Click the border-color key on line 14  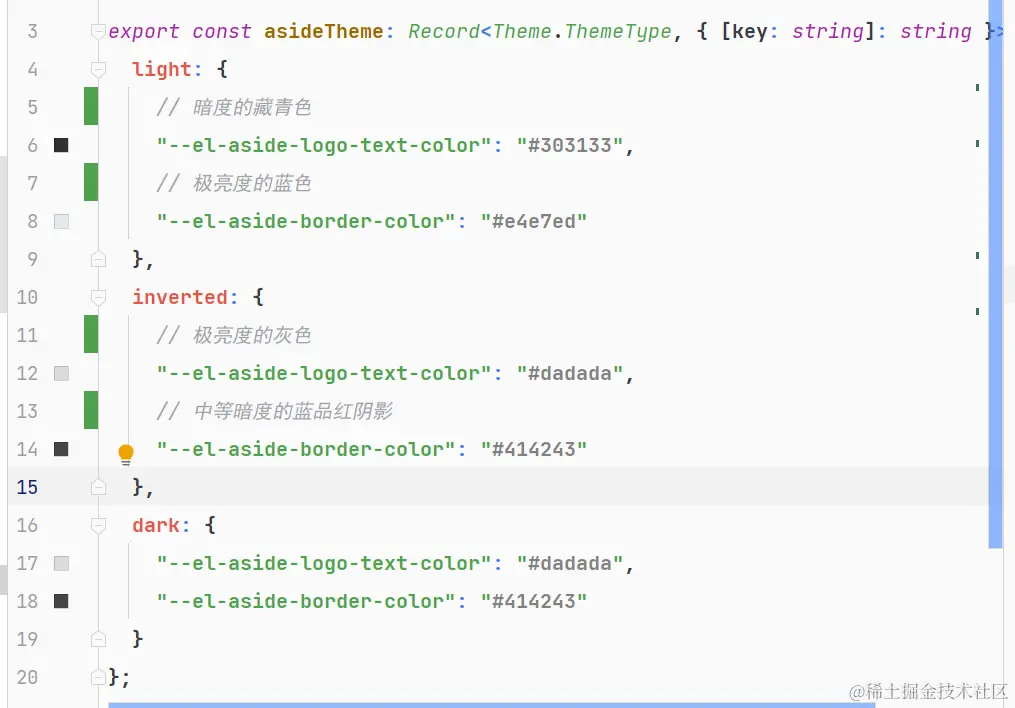click(x=306, y=449)
